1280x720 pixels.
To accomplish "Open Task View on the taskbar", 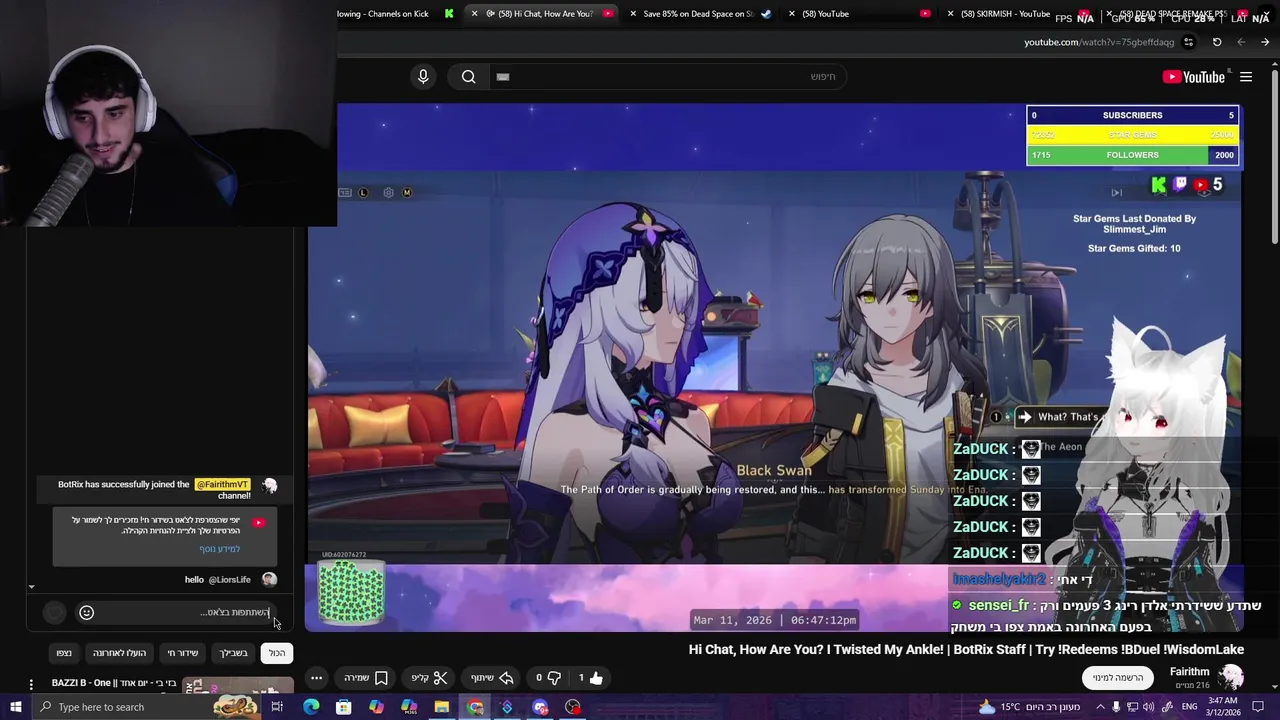I will pos(277,707).
